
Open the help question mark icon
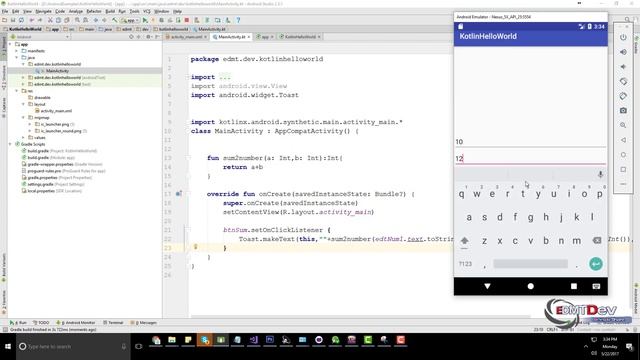pyautogui.click(x=238, y=20)
